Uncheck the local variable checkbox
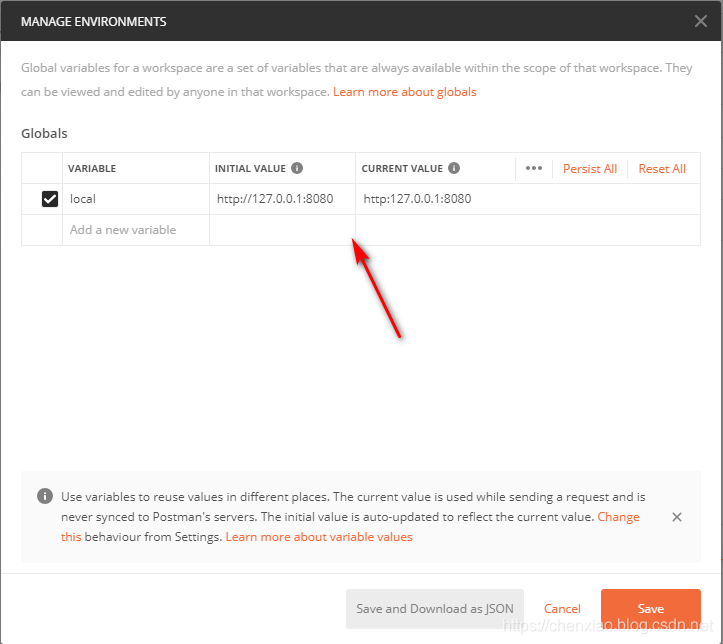 tap(50, 199)
